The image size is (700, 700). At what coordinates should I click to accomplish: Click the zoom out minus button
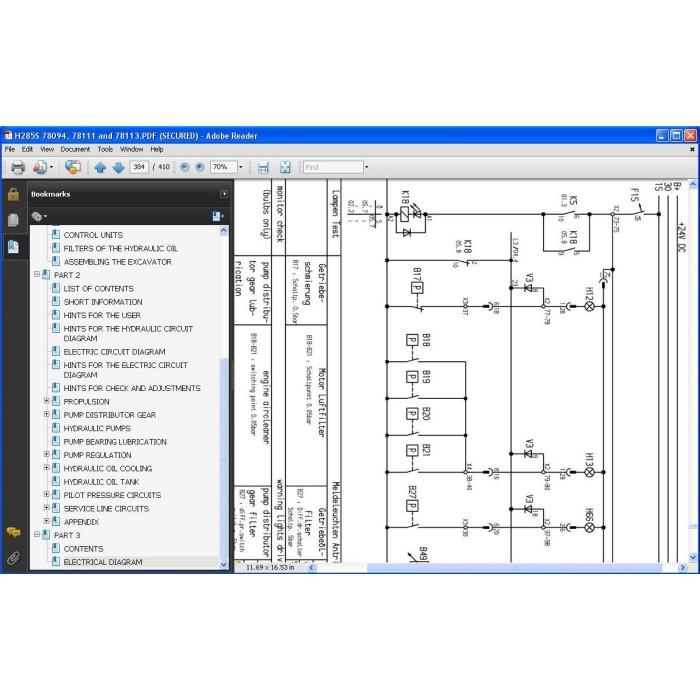[184, 167]
